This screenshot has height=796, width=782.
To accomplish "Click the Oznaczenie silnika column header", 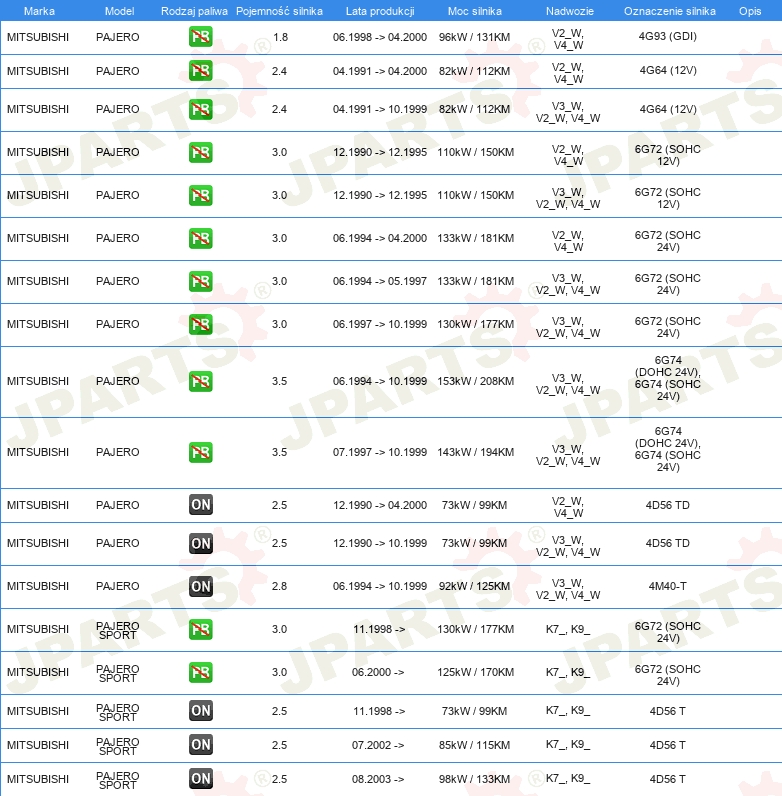I will [x=669, y=11].
